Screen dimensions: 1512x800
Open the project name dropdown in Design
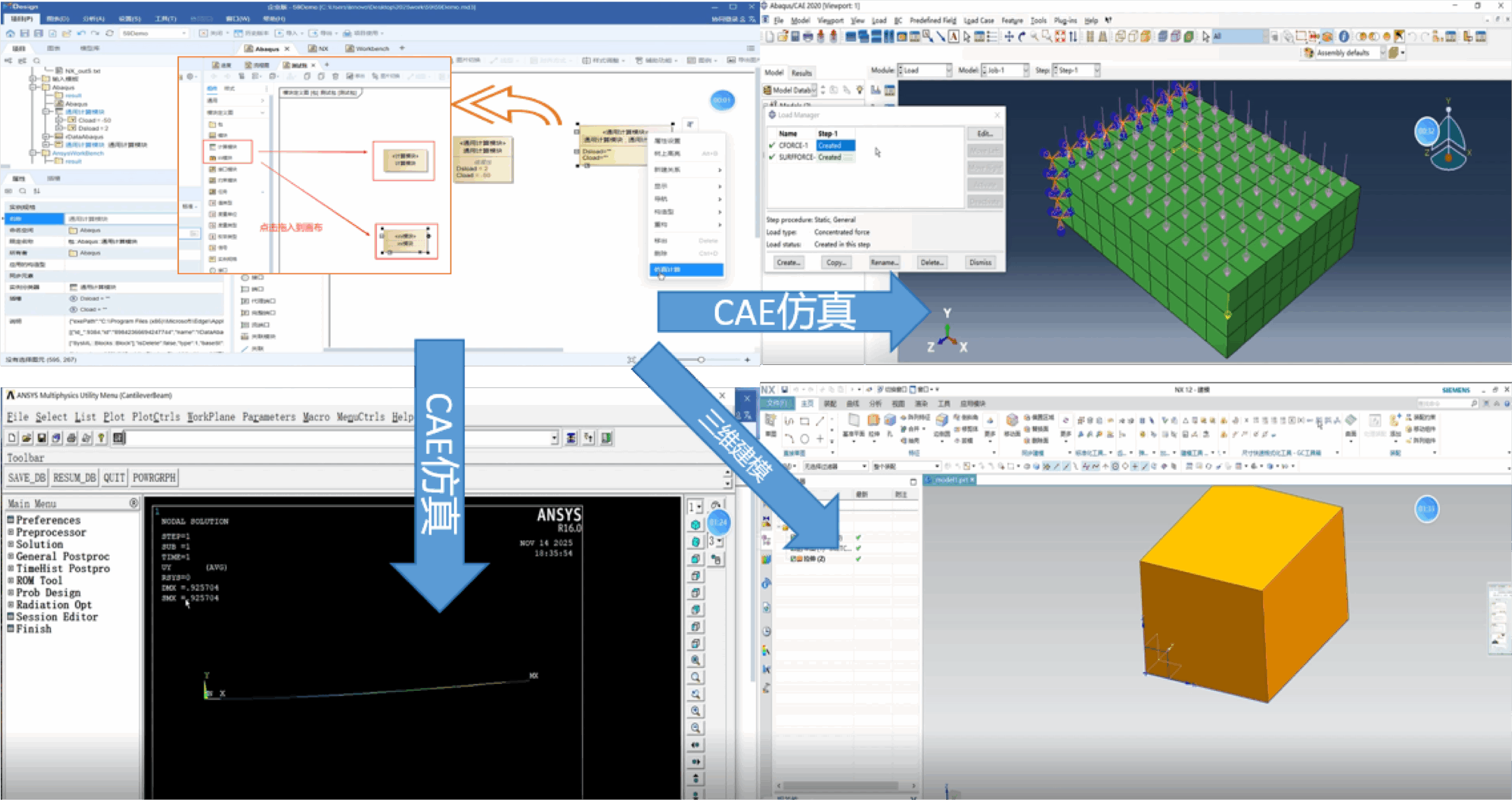(x=153, y=33)
